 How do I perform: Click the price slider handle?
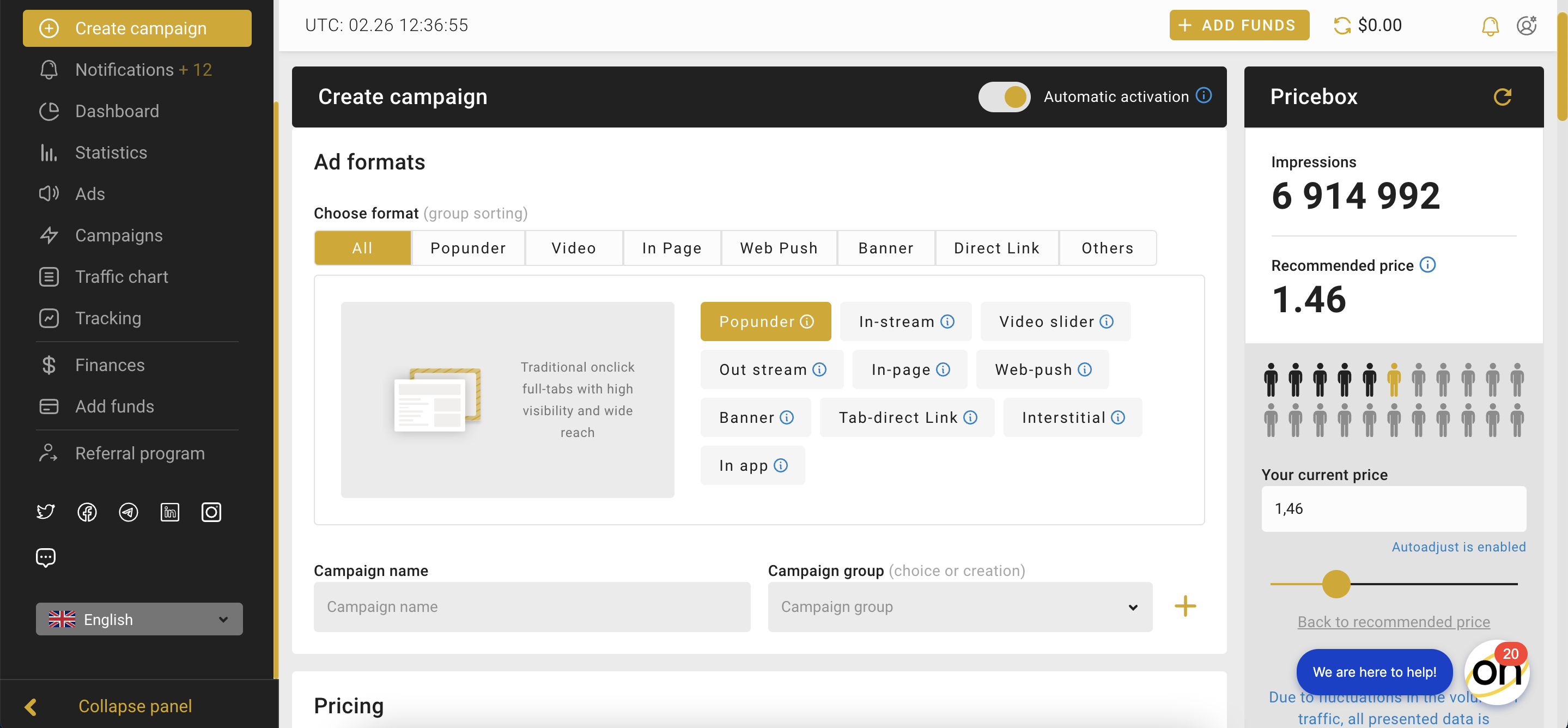pos(1335,584)
